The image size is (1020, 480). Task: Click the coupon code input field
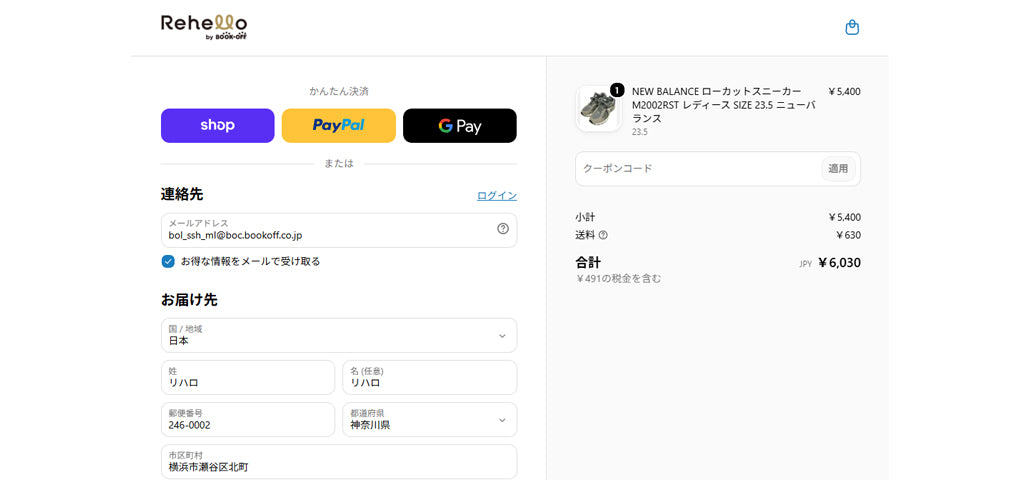click(698, 168)
